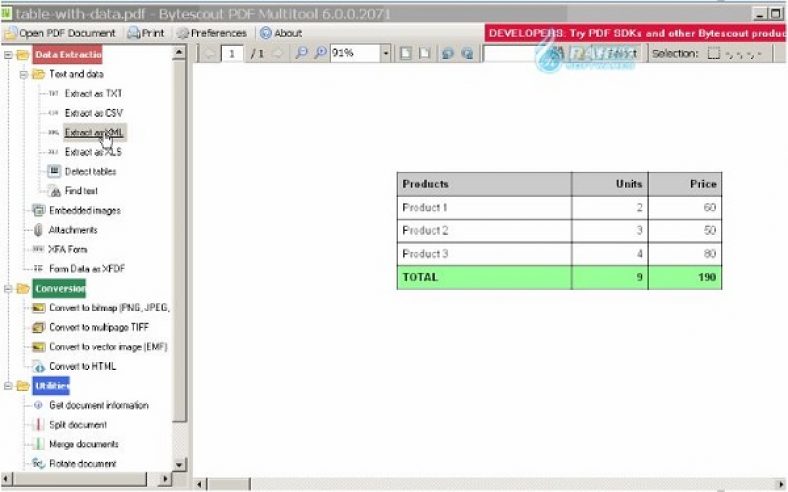Click the Convert to bitmap icon

[x=39, y=308]
